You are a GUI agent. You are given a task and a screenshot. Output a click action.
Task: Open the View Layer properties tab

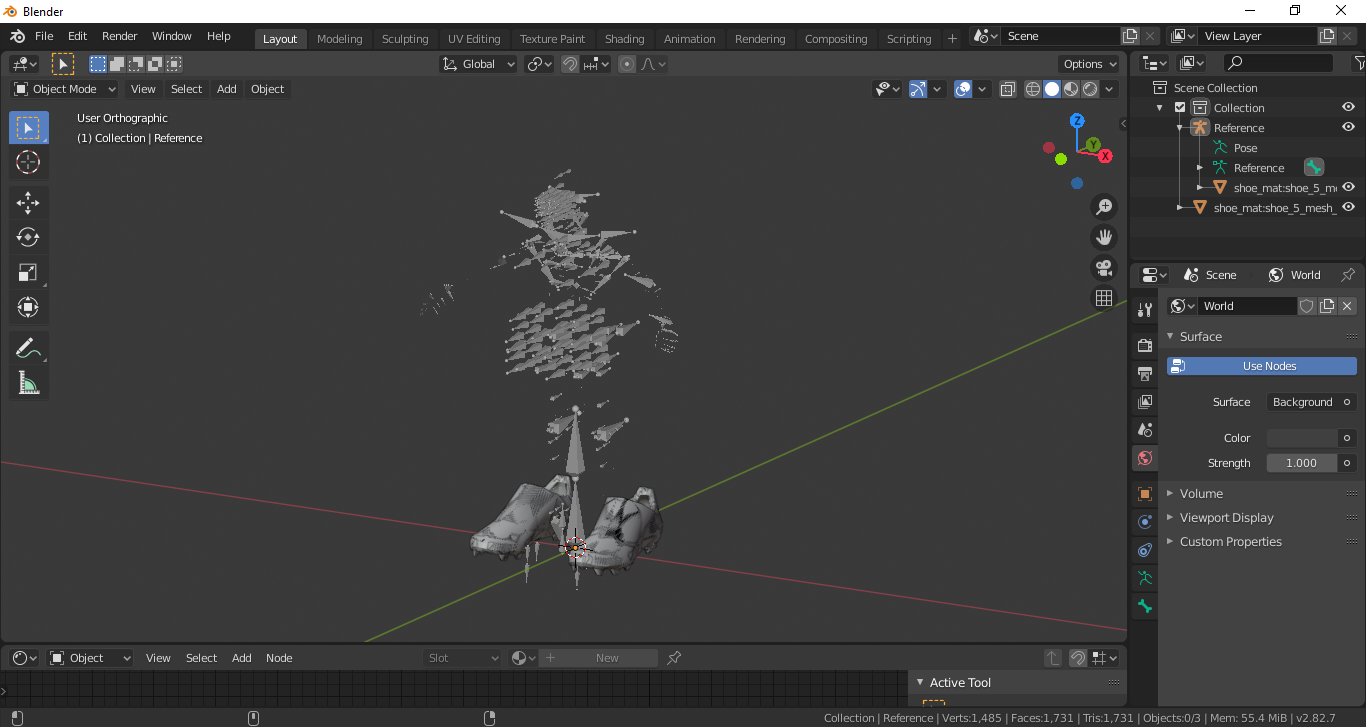click(x=1145, y=401)
